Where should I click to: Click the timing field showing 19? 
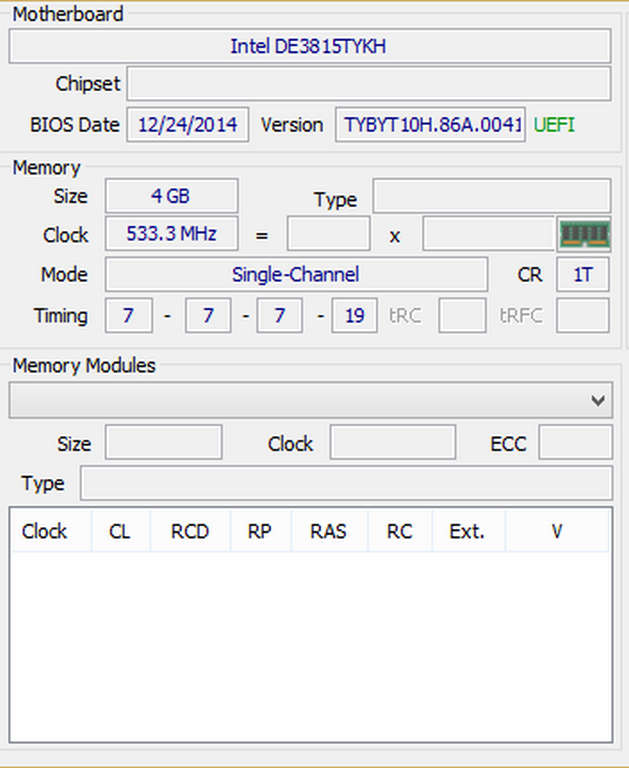(x=354, y=316)
